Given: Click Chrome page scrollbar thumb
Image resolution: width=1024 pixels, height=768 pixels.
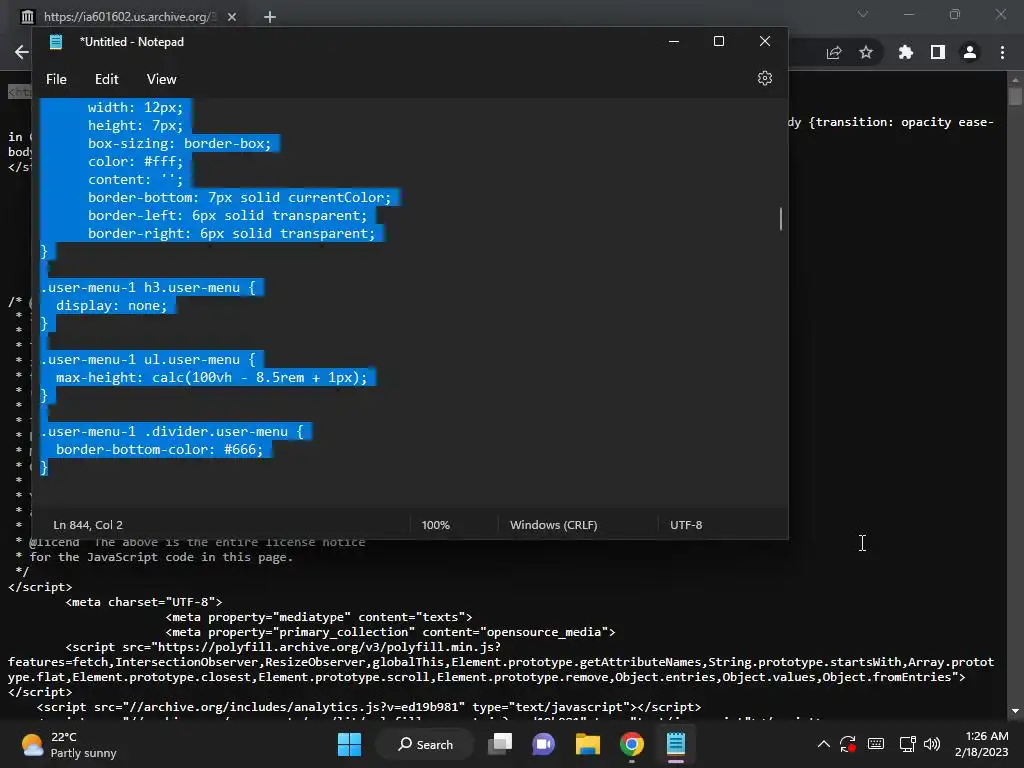Looking at the screenshot, I should click(1015, 96).
